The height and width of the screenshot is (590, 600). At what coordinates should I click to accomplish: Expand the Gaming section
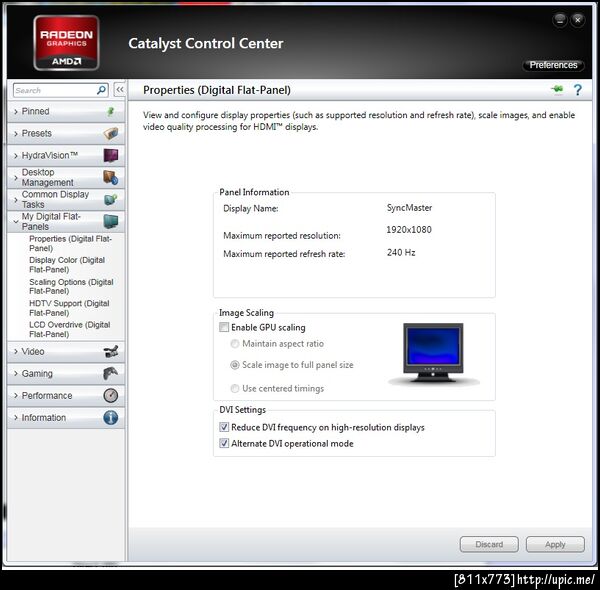(66, 373)
